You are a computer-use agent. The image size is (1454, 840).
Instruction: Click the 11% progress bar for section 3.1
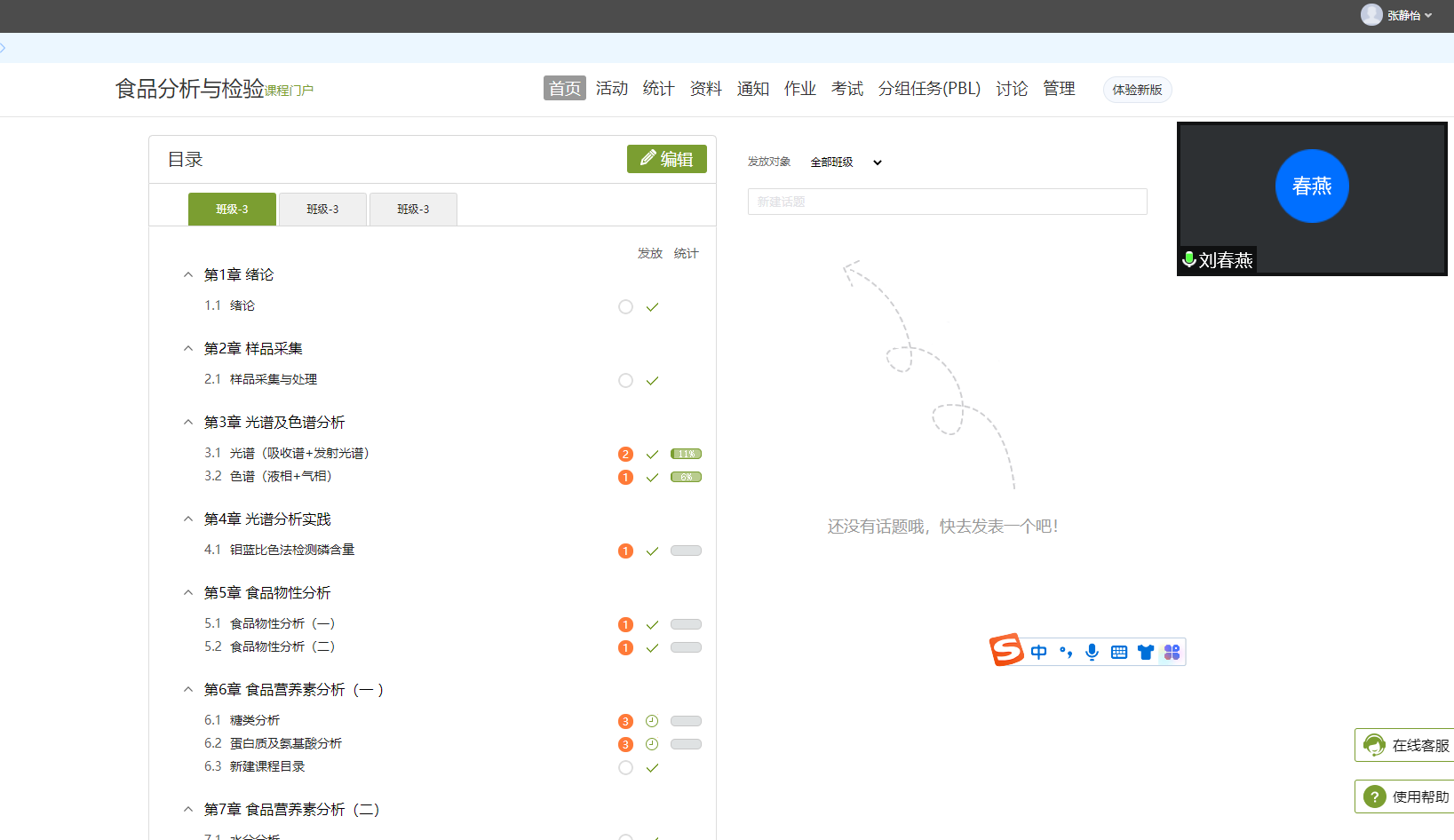coord(686,455)
